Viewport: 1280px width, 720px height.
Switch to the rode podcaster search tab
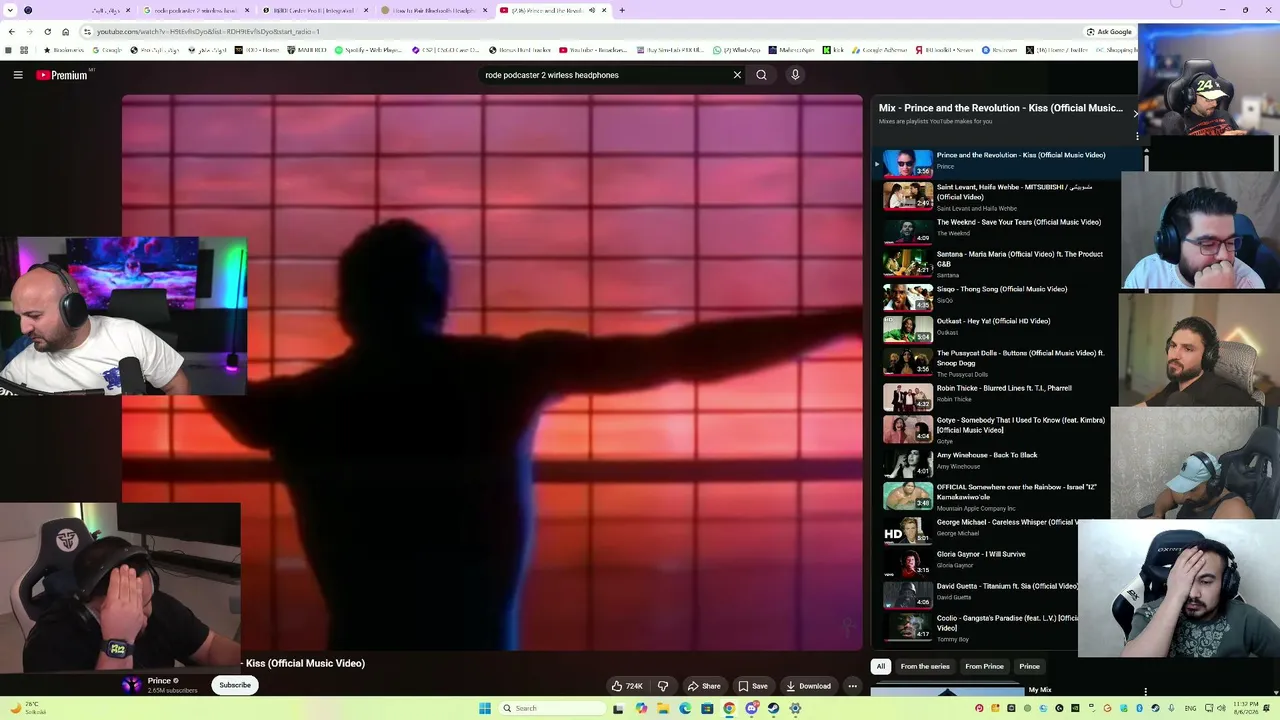195,11
